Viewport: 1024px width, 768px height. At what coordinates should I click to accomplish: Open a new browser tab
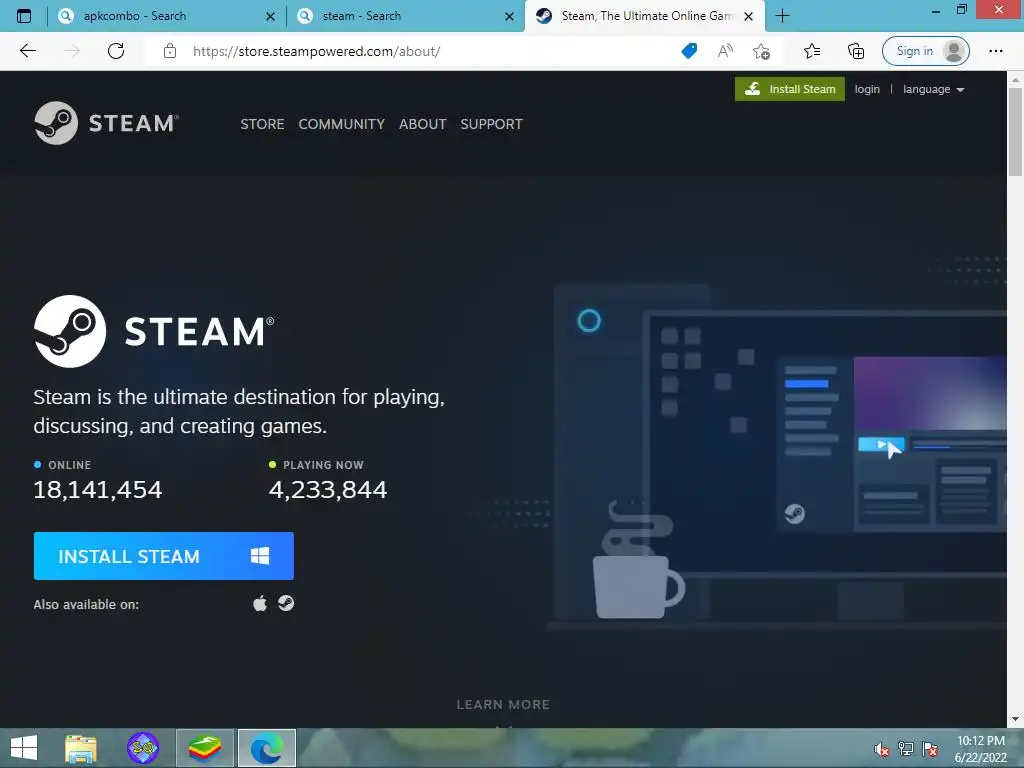point(782,16)
